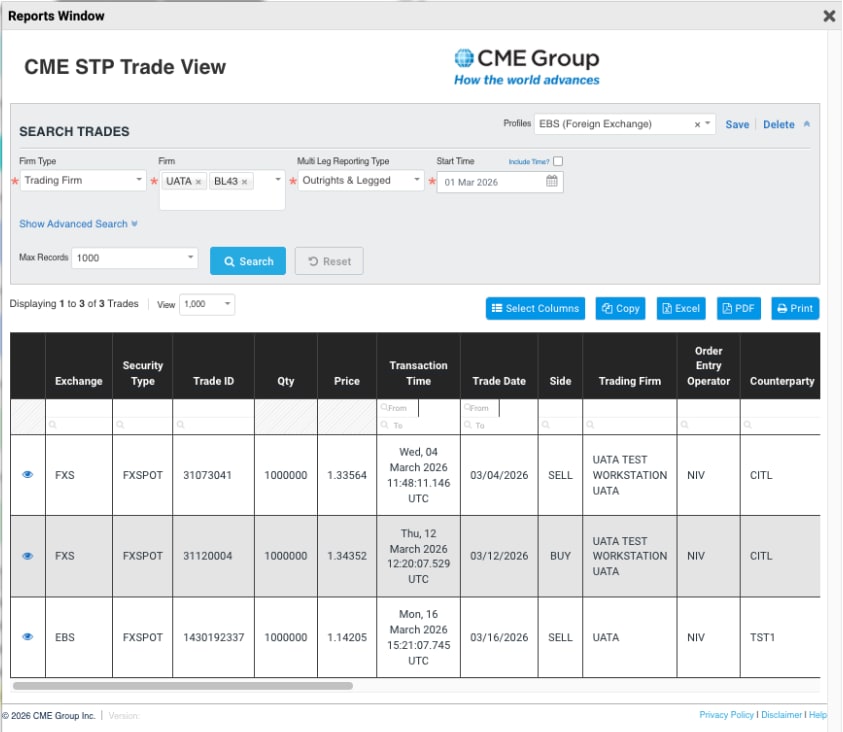Sort by Order Entry Operator column header
This screenshot has width=843, height=732.
pyautogui.click(x=709, y=366)
